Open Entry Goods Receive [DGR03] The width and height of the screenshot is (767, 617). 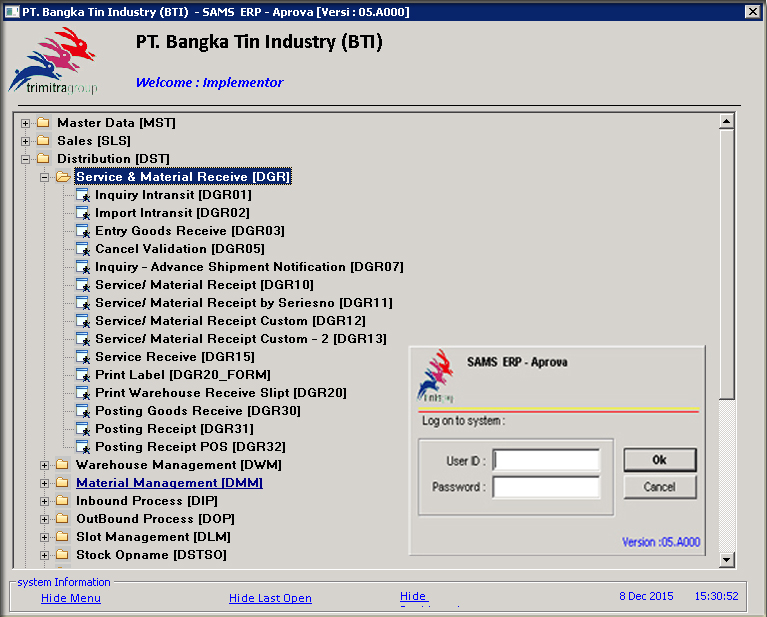click(x=190, y=231)
